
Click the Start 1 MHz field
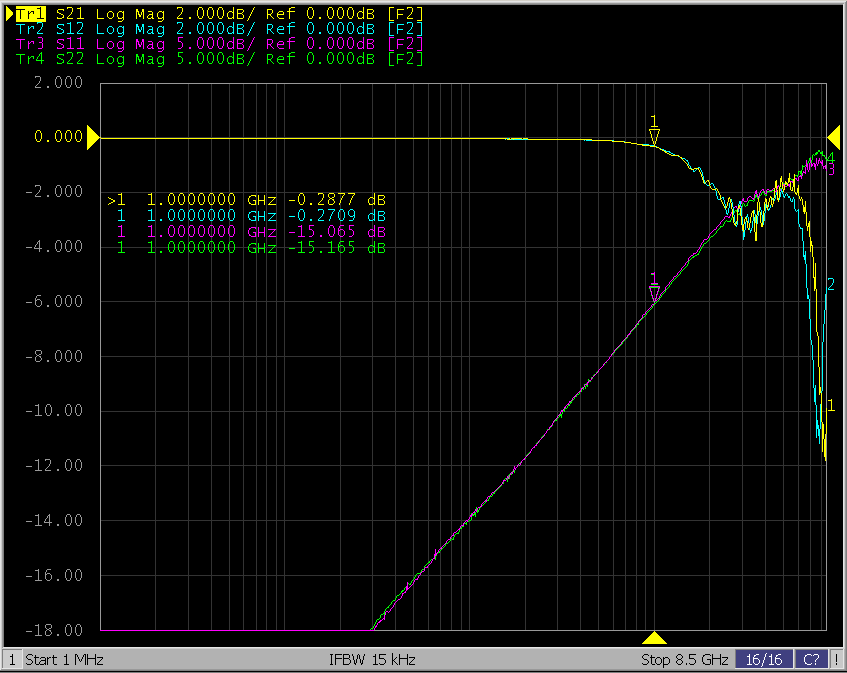(x=64, y=660)
